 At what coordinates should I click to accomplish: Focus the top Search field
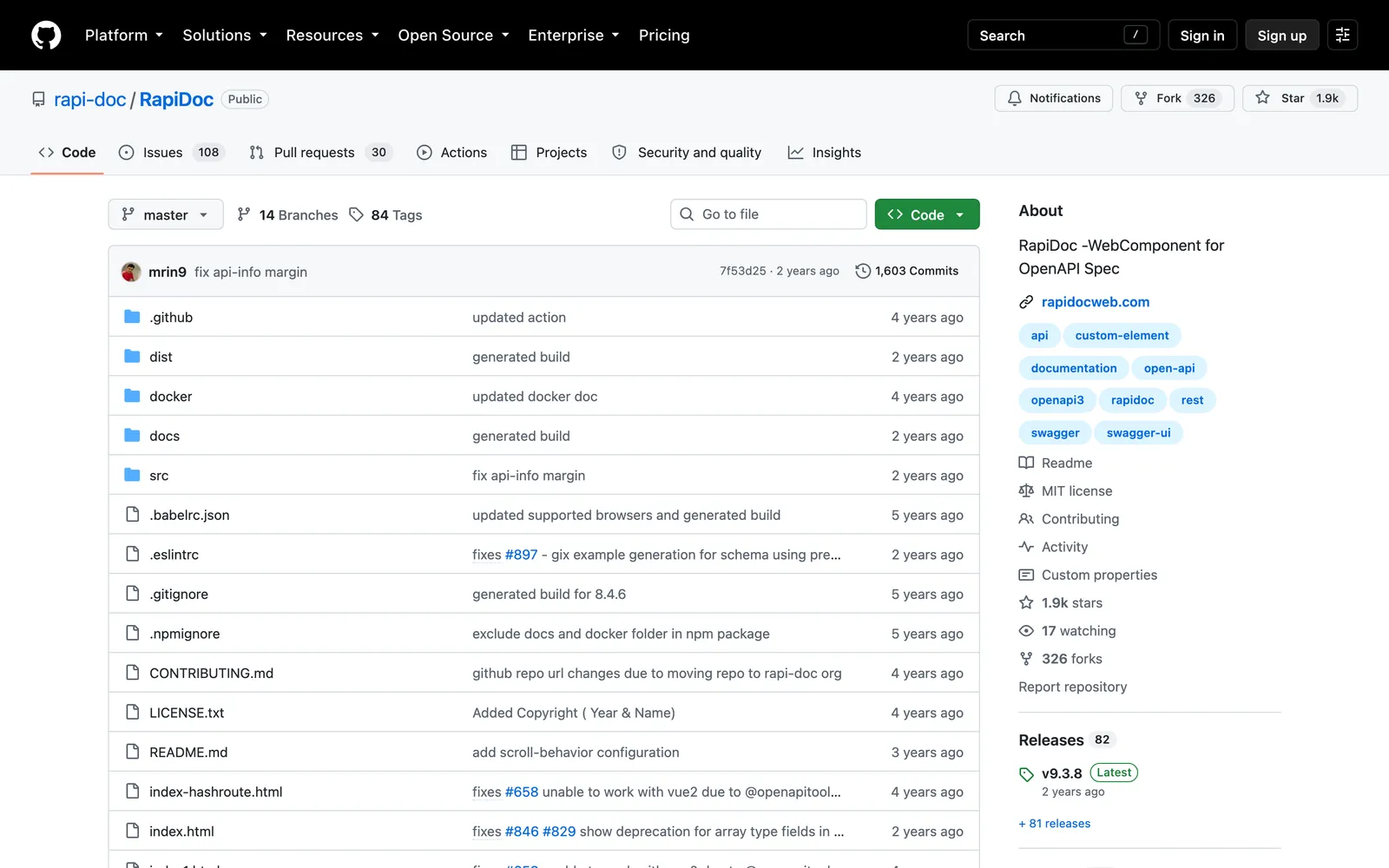(1063, 36)
